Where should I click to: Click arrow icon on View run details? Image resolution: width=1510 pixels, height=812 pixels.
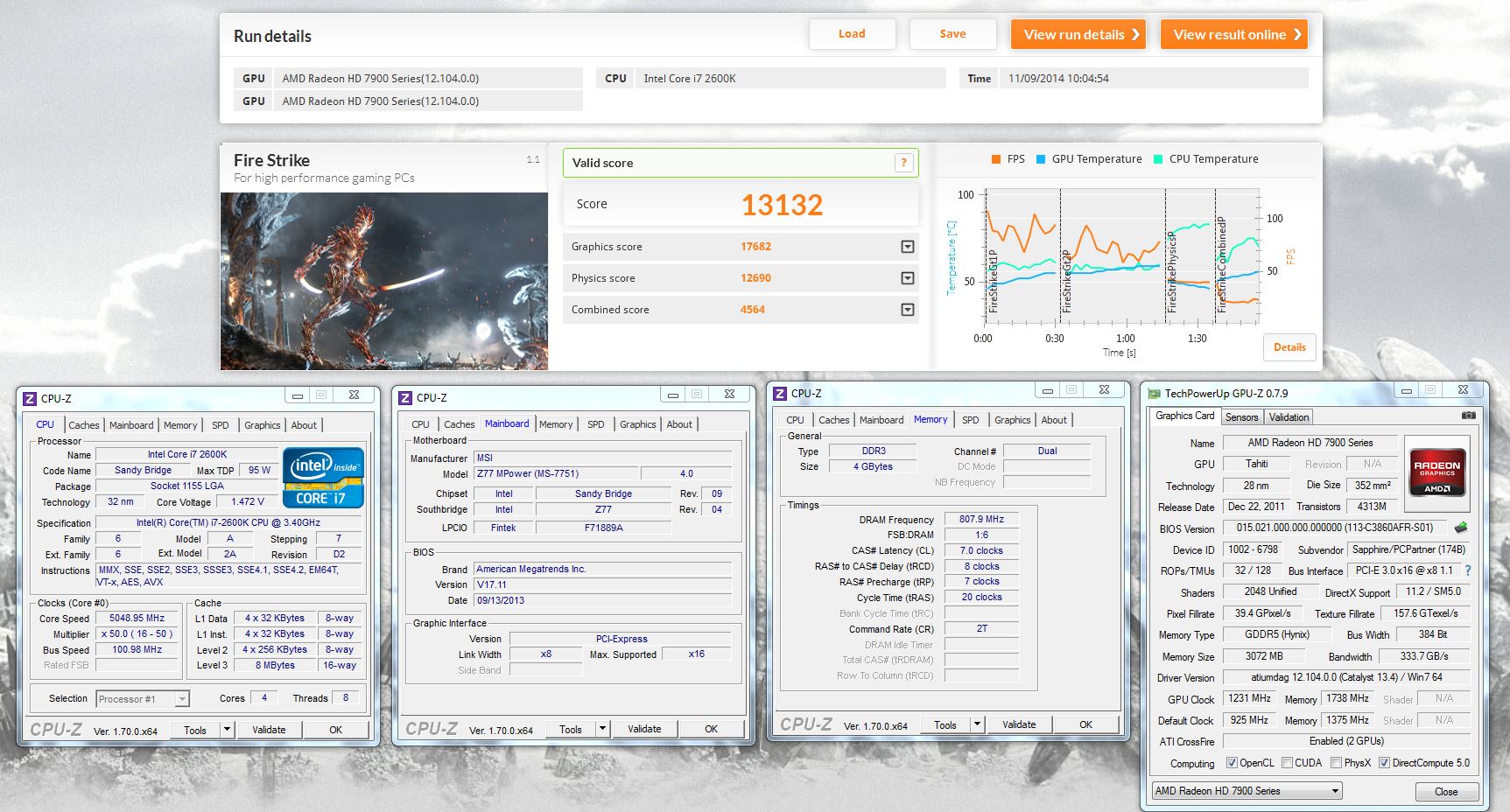1135,35
